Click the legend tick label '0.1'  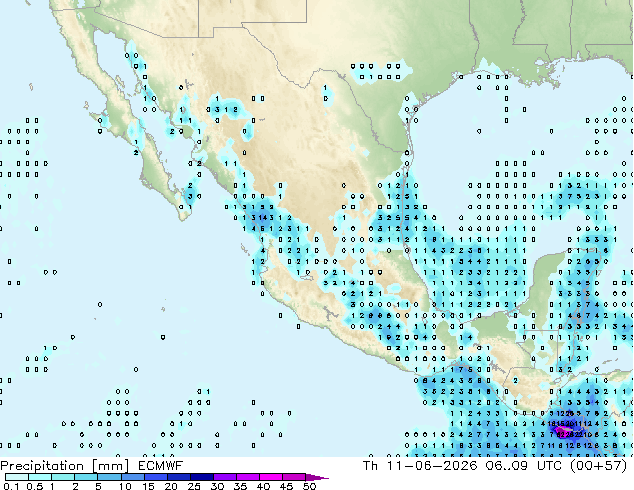[x=11, y=486]
